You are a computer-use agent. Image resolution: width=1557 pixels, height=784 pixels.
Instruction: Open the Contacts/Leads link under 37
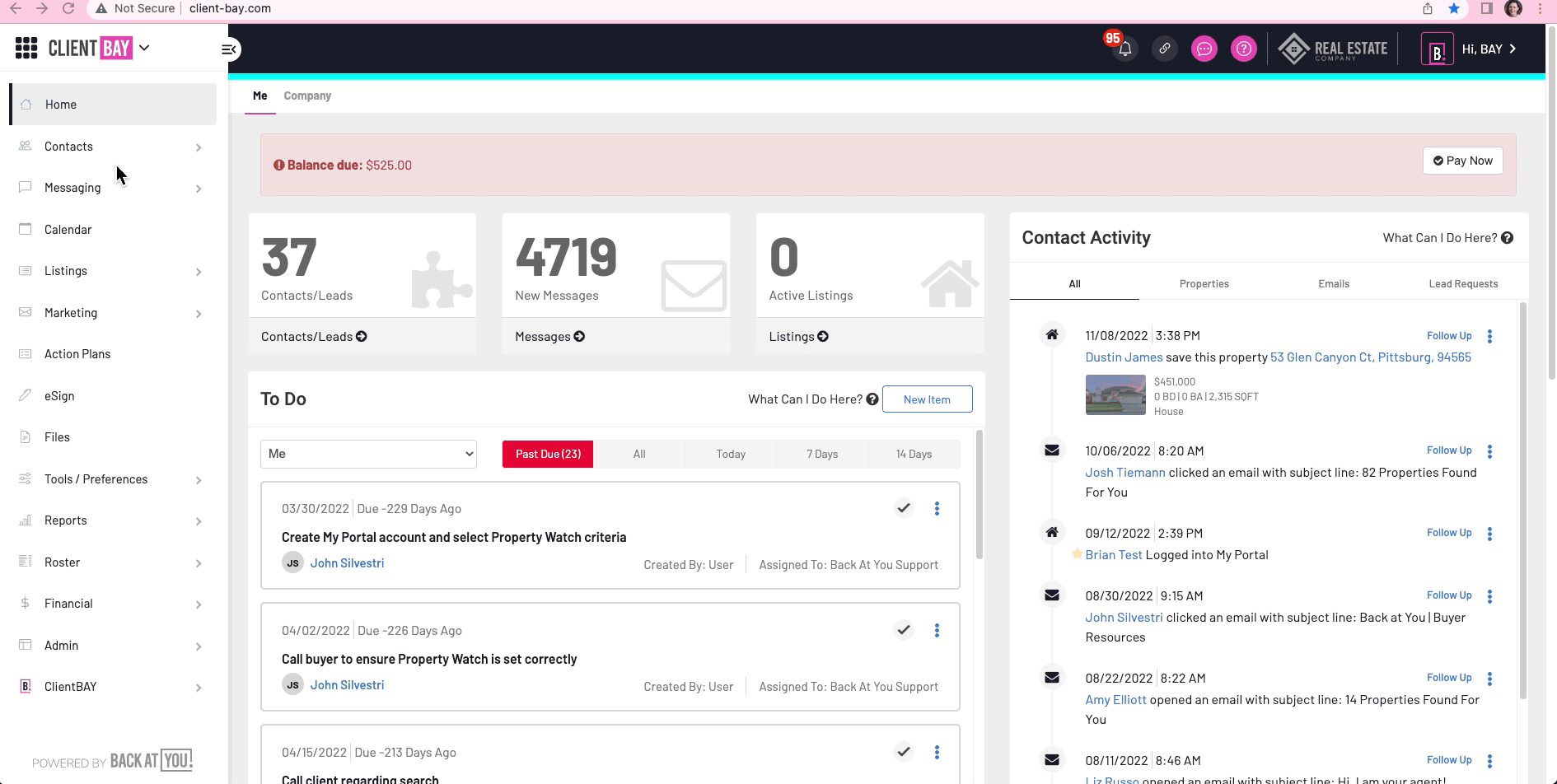(x=314, y=336)
